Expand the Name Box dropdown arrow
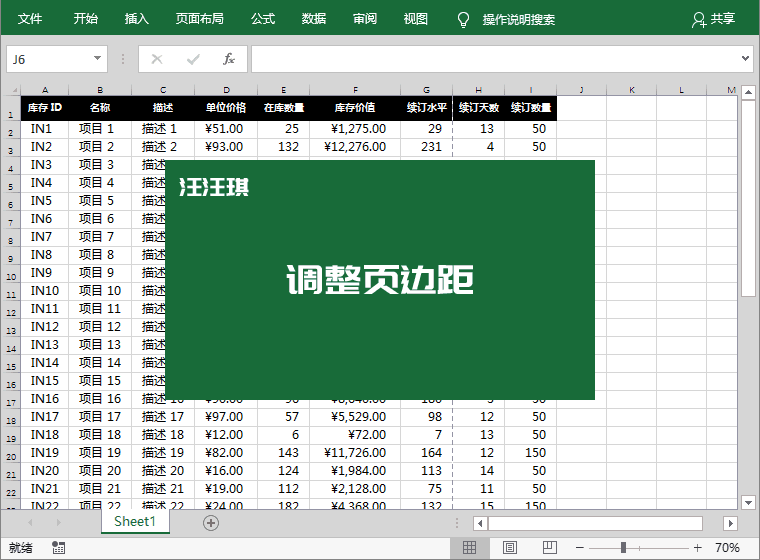Viewport: 760px width, 560px height. 97,59
